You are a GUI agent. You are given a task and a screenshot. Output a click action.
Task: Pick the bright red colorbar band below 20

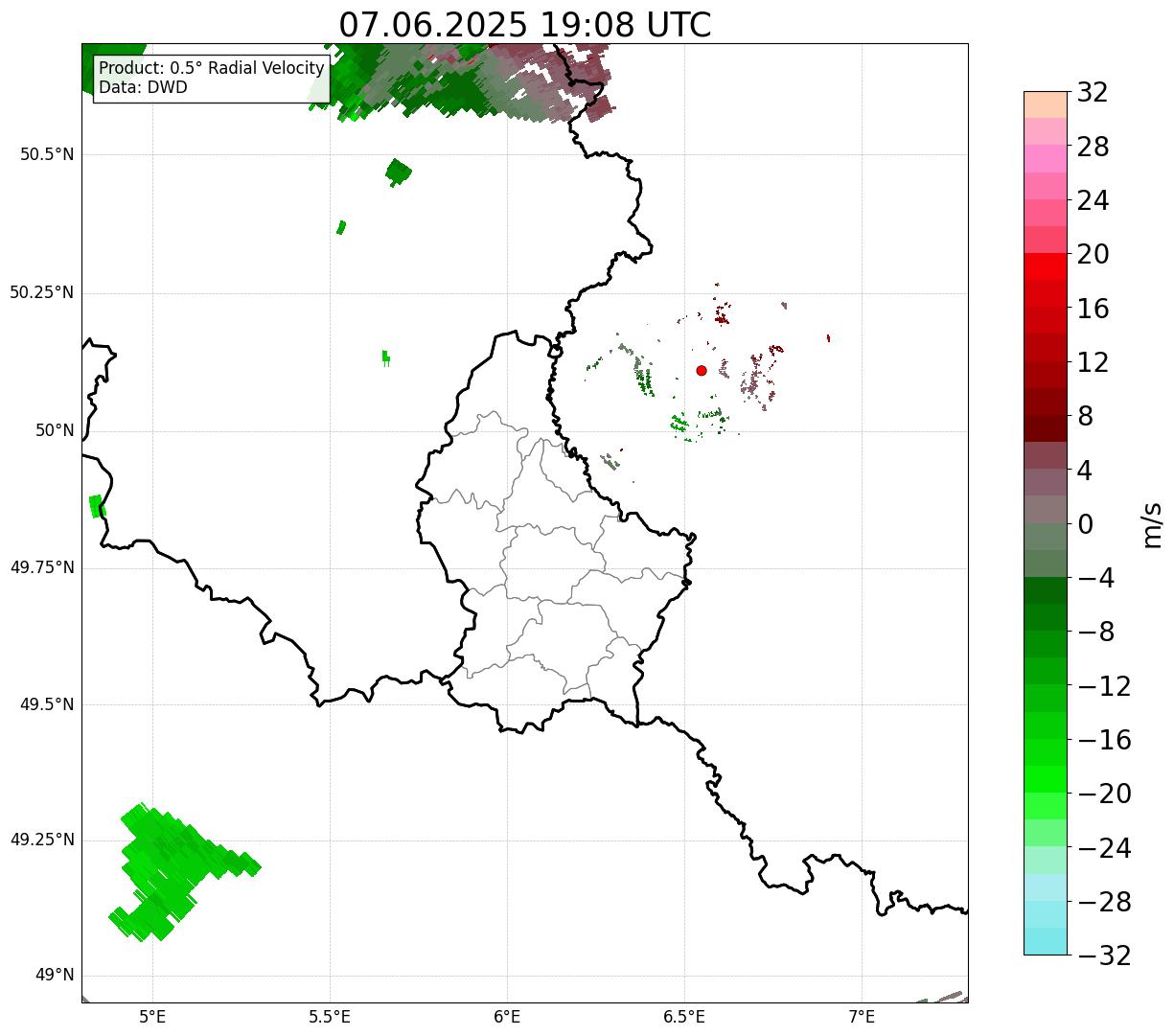coord(1046,267)
